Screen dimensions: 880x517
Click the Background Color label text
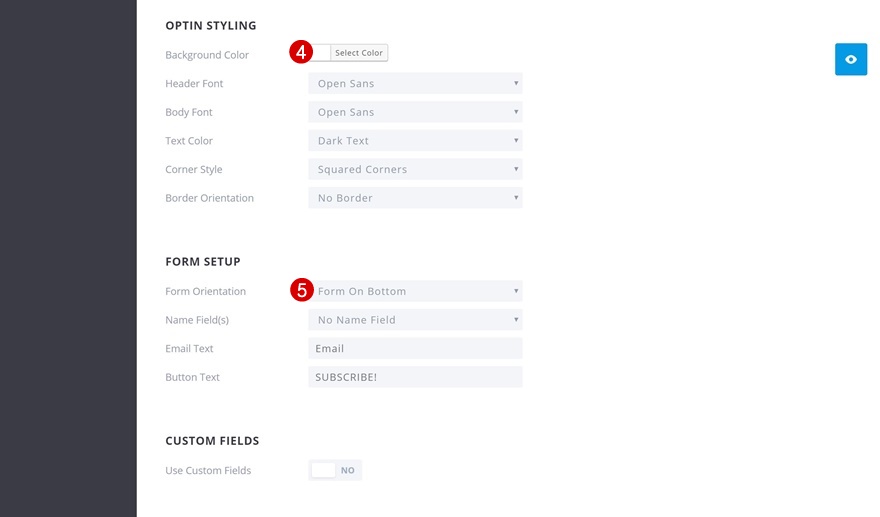tap(207, 55)
